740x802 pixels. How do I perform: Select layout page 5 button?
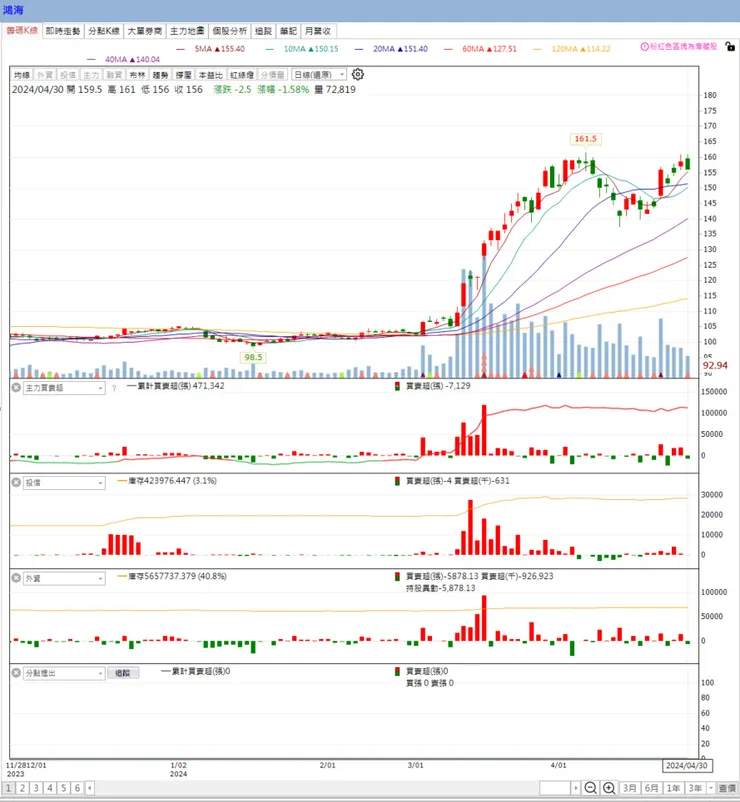[x=64, y=788]
